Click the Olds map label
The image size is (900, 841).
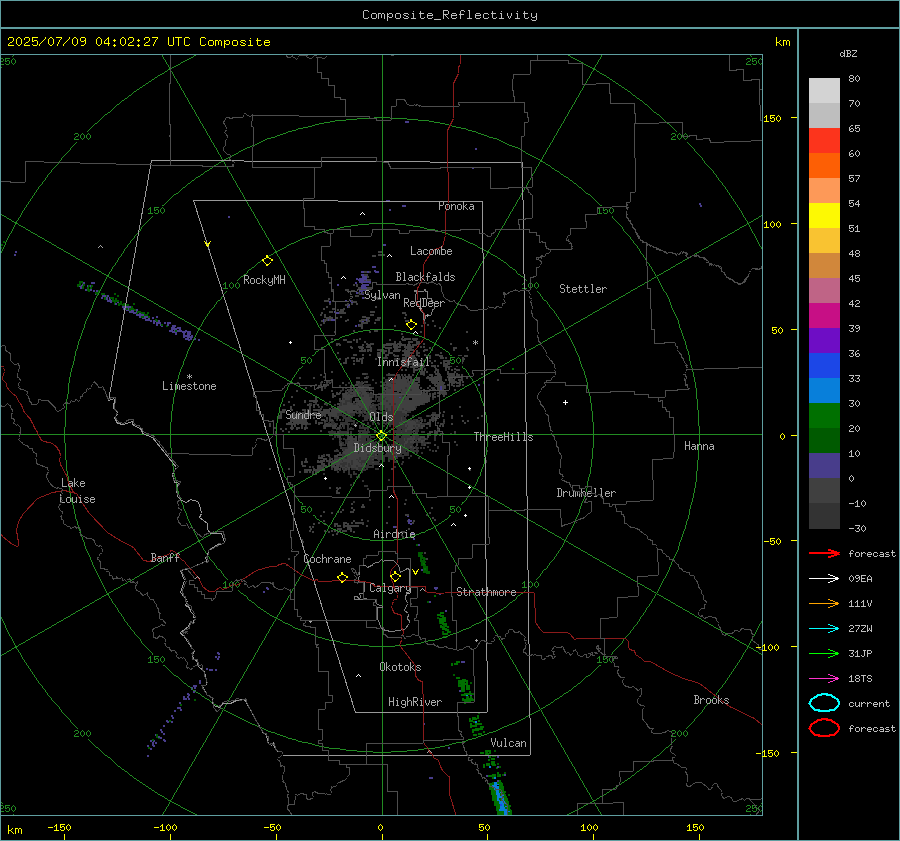pyautogui.click(x=381, y=417)
